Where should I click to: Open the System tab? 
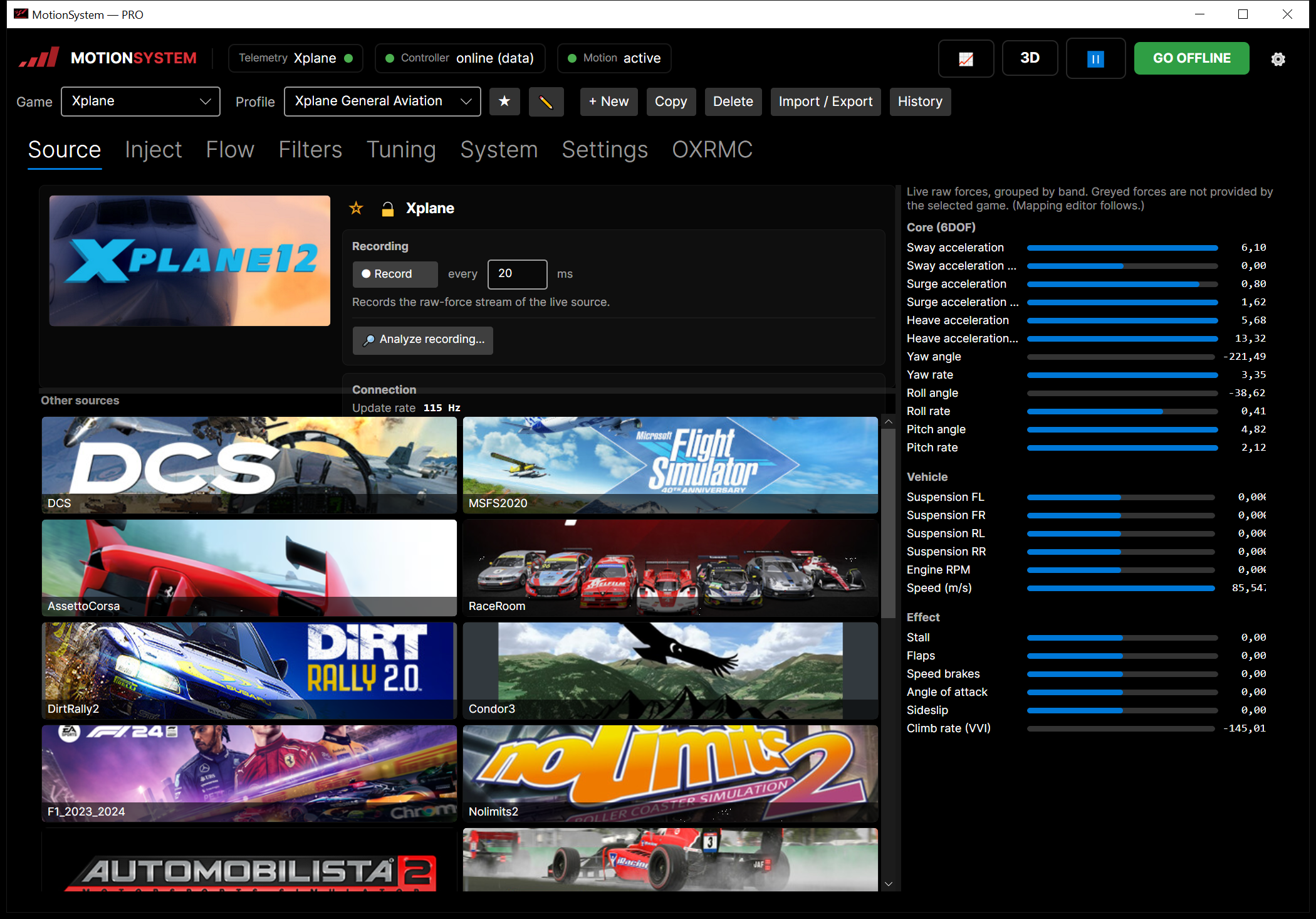click(x=499, y=150)
